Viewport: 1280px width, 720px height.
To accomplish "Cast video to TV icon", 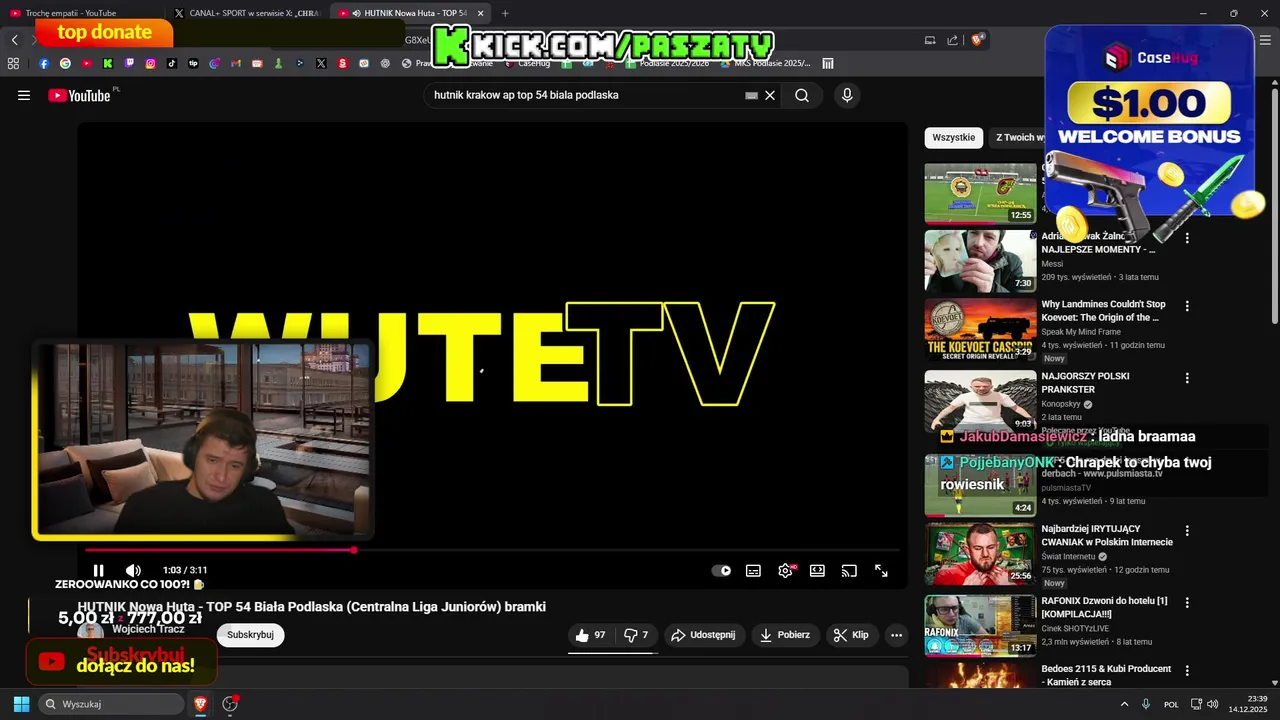I will (849, 570).
